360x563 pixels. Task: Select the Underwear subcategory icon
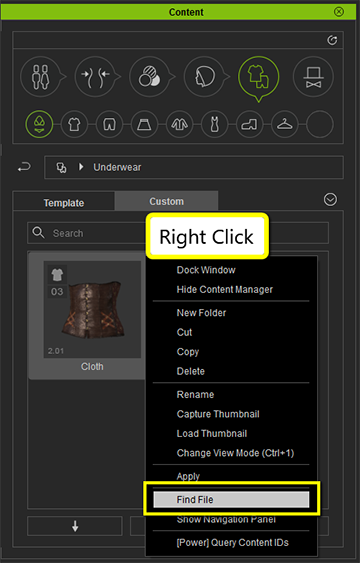click(39, 124)
